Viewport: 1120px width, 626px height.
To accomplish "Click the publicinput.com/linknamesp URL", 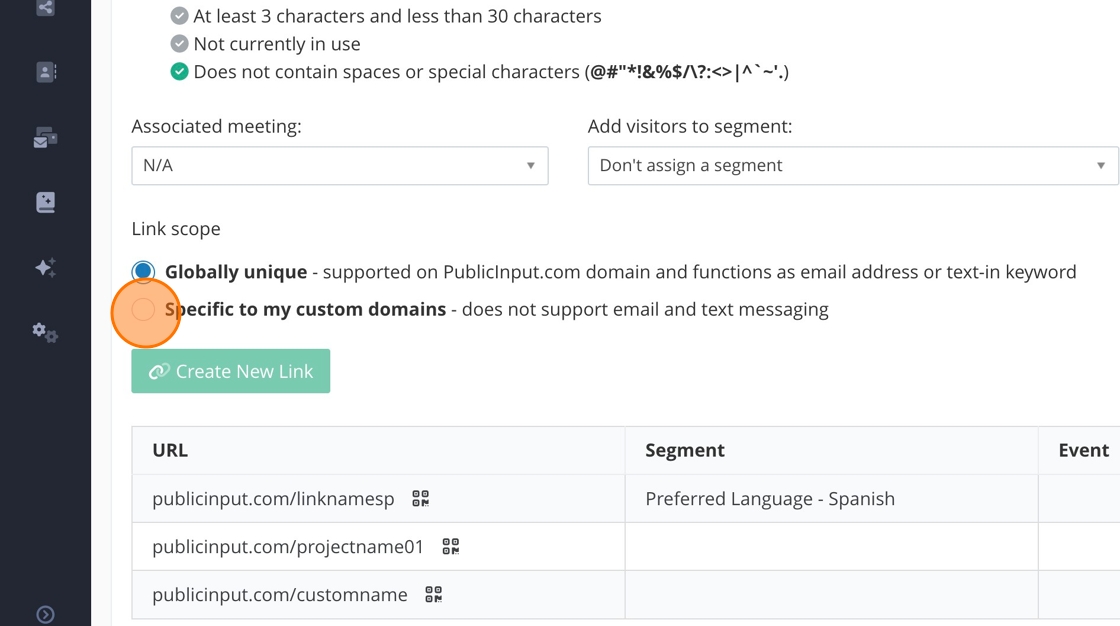I will click(x=273, y=498).
